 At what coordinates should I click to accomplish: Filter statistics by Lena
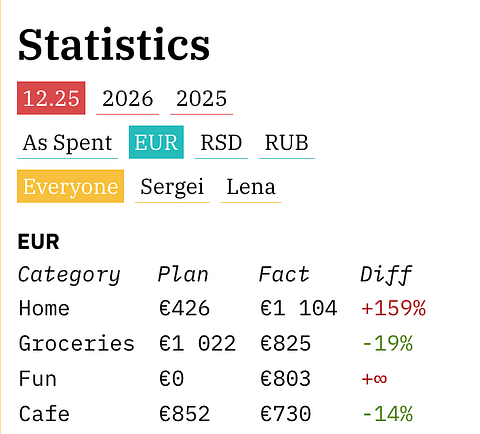pos(251,186)
